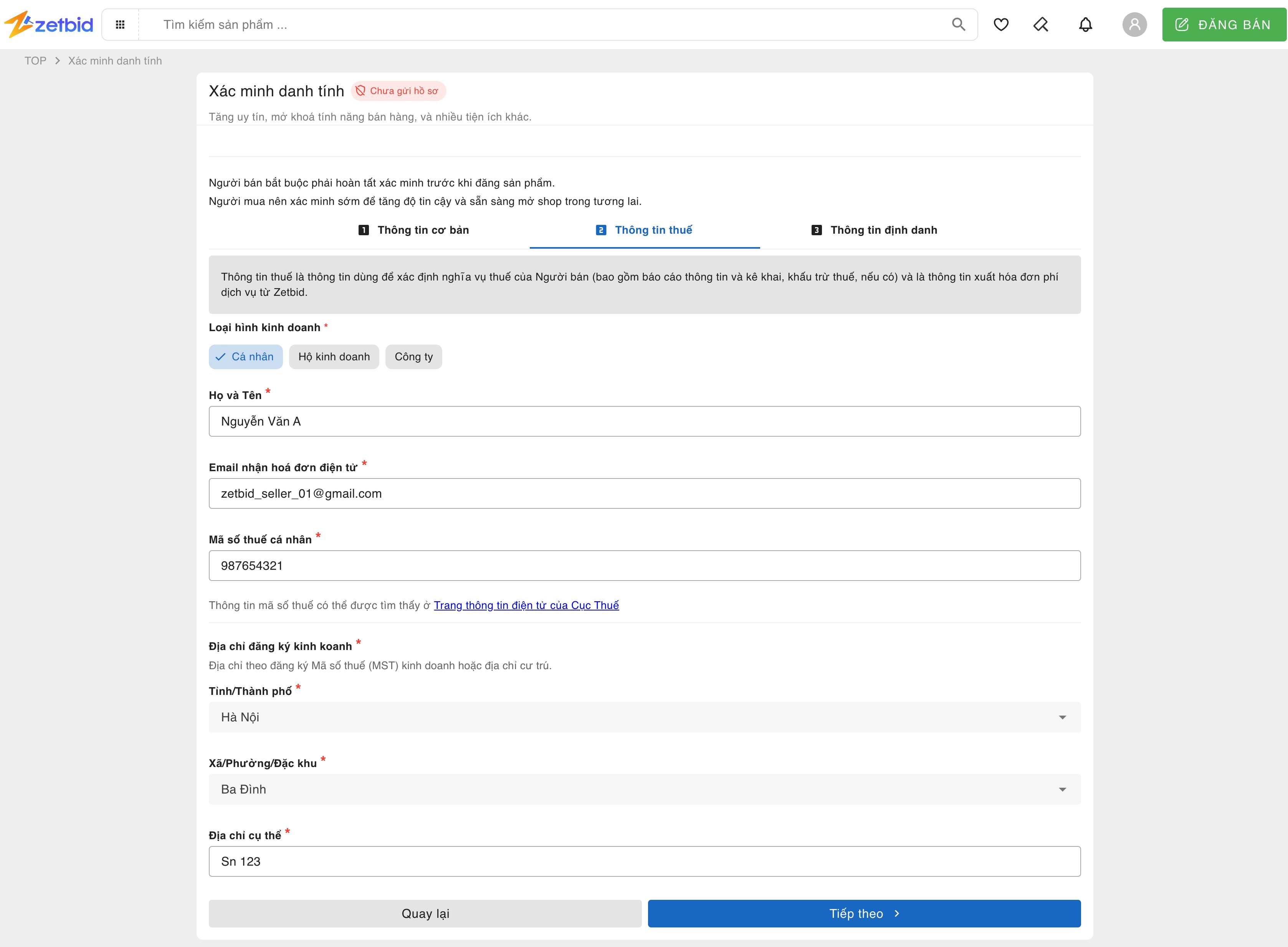Open the category grid menu icon
Viewport: 1288px width, 947px height.
pos(120,25)
